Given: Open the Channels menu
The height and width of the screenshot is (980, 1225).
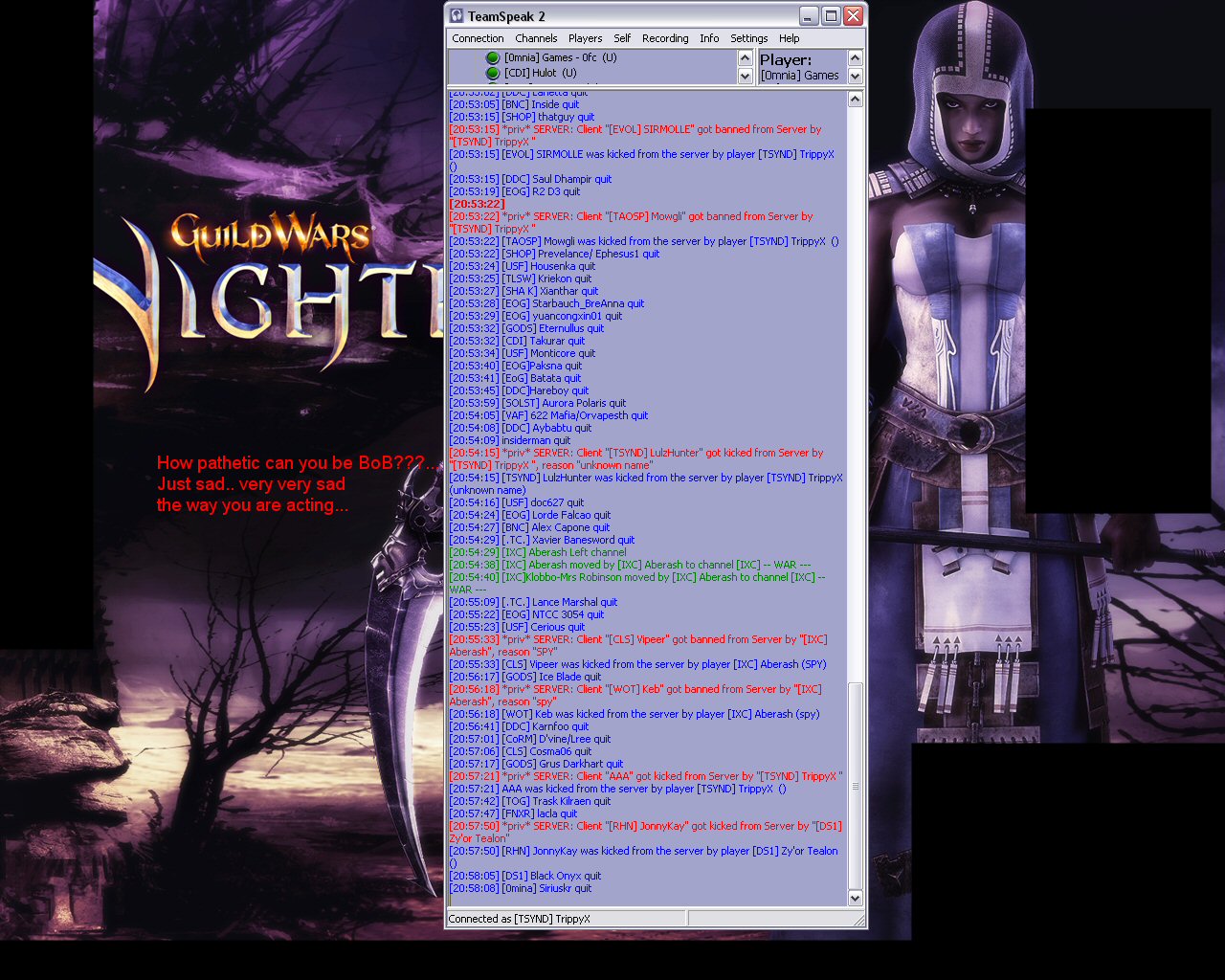Looking at the screenshot, I should [x=536, y=38].
